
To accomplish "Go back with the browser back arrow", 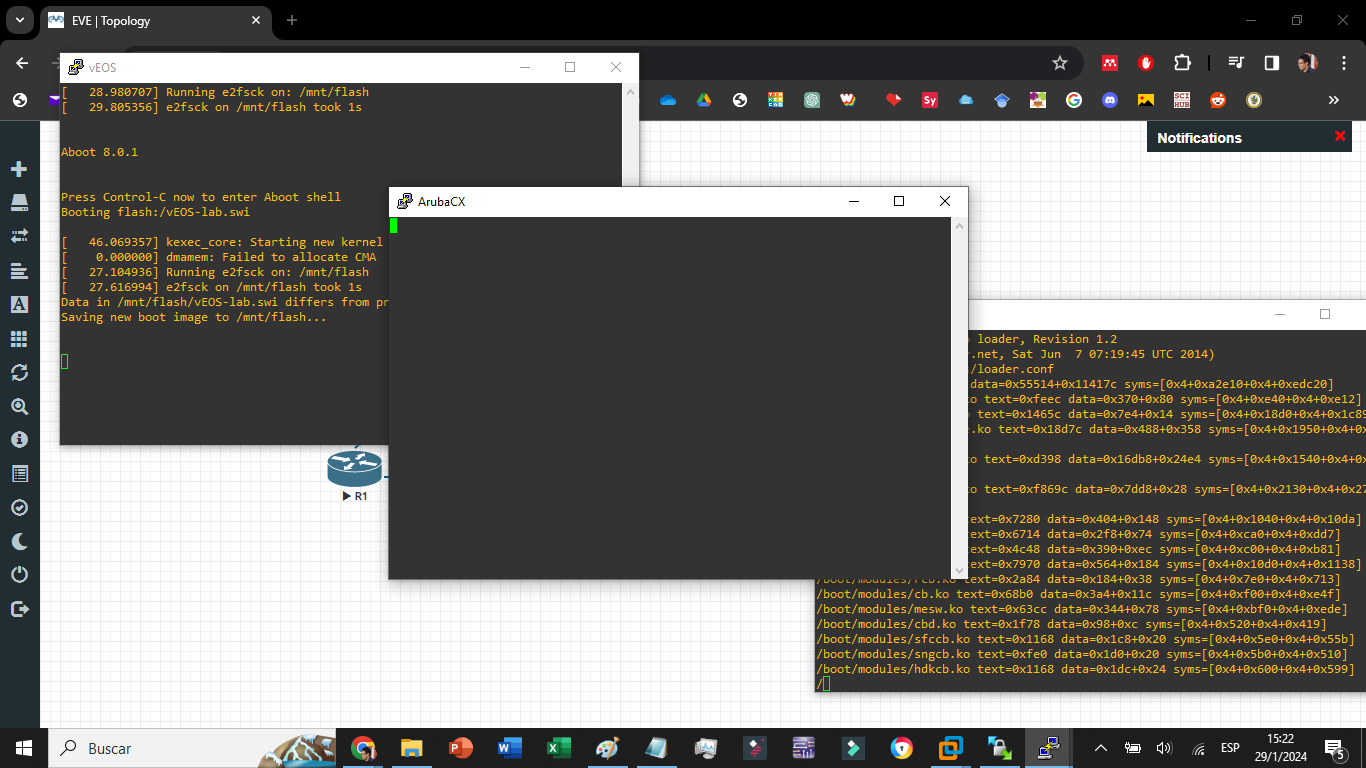I will (22, 63).
